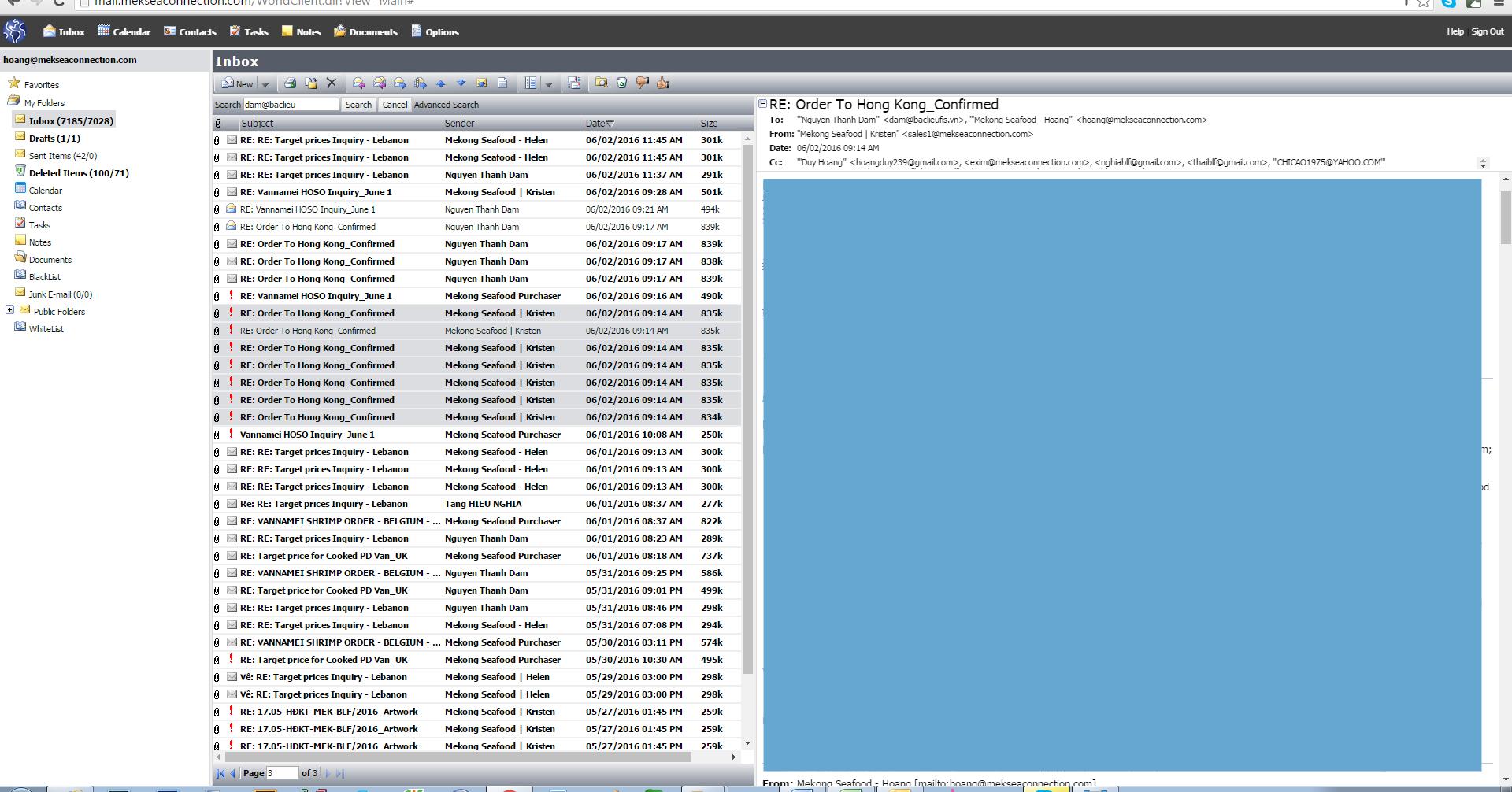
Task: Select the Inbox (7185/7028) folder
Action: click(71, 120)
